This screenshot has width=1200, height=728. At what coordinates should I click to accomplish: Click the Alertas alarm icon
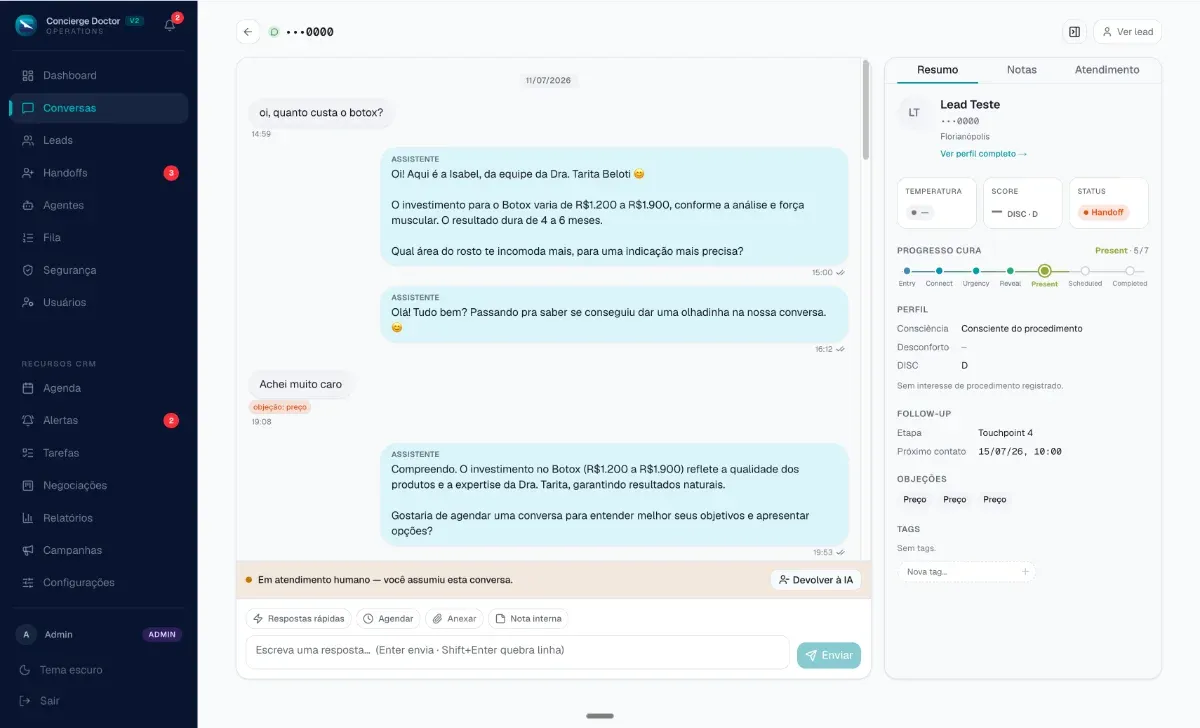pos(28,421)
